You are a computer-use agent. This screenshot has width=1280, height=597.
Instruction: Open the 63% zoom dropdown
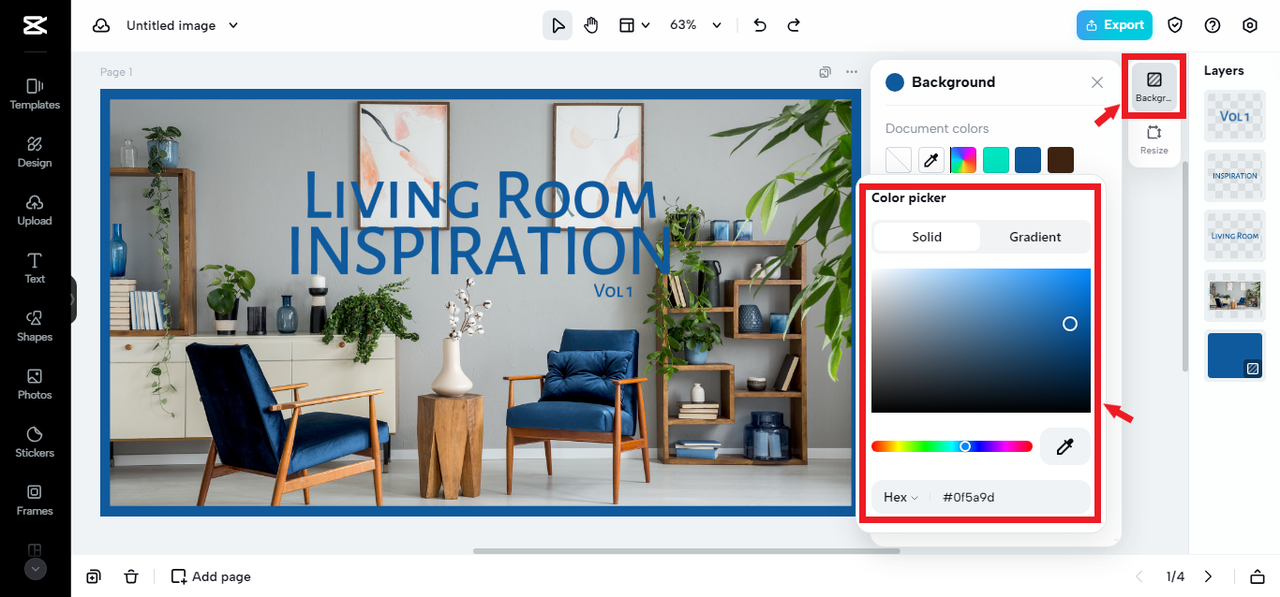696,25
